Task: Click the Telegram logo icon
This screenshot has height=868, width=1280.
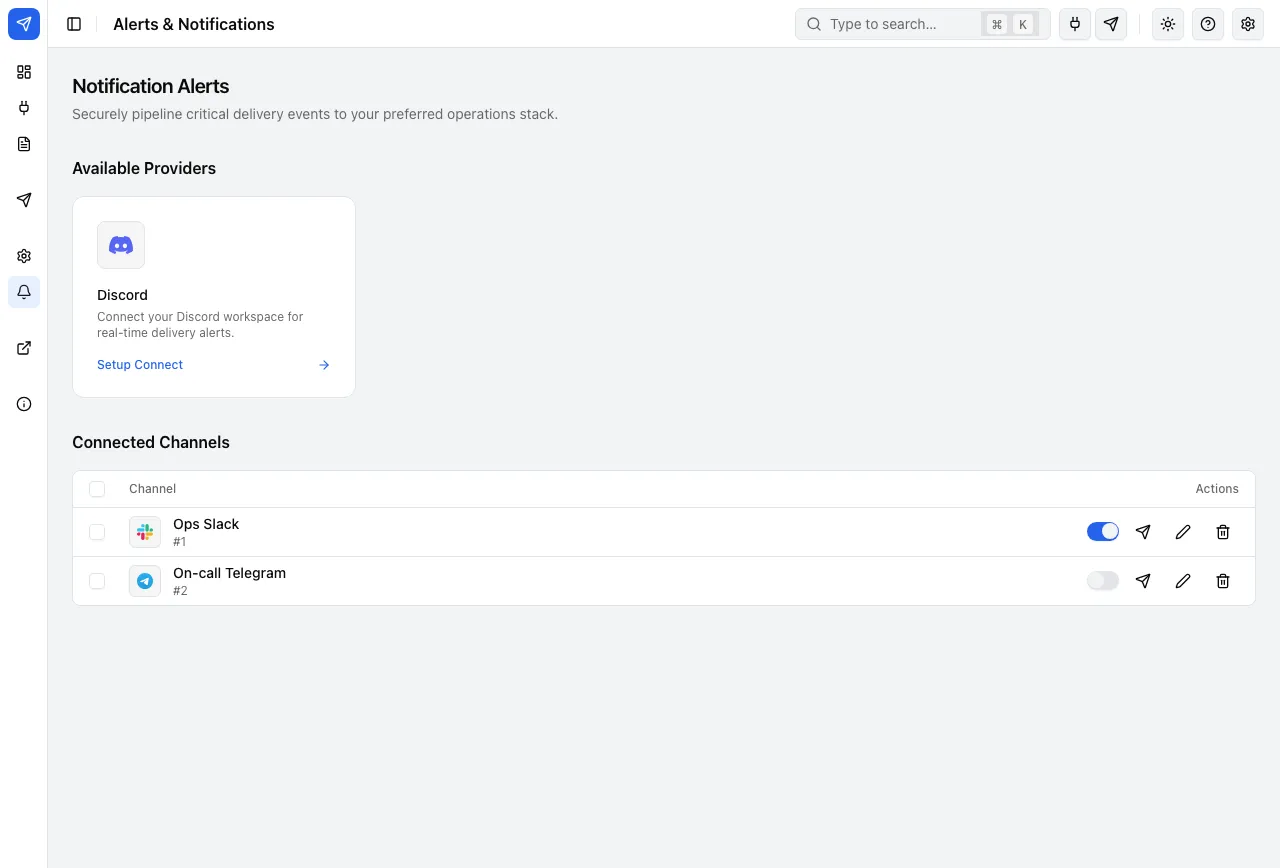Action: (x=145, y=581)
